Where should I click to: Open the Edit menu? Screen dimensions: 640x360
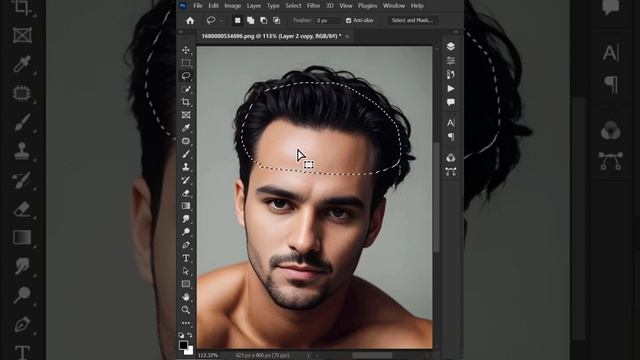(x=213, y=6)
